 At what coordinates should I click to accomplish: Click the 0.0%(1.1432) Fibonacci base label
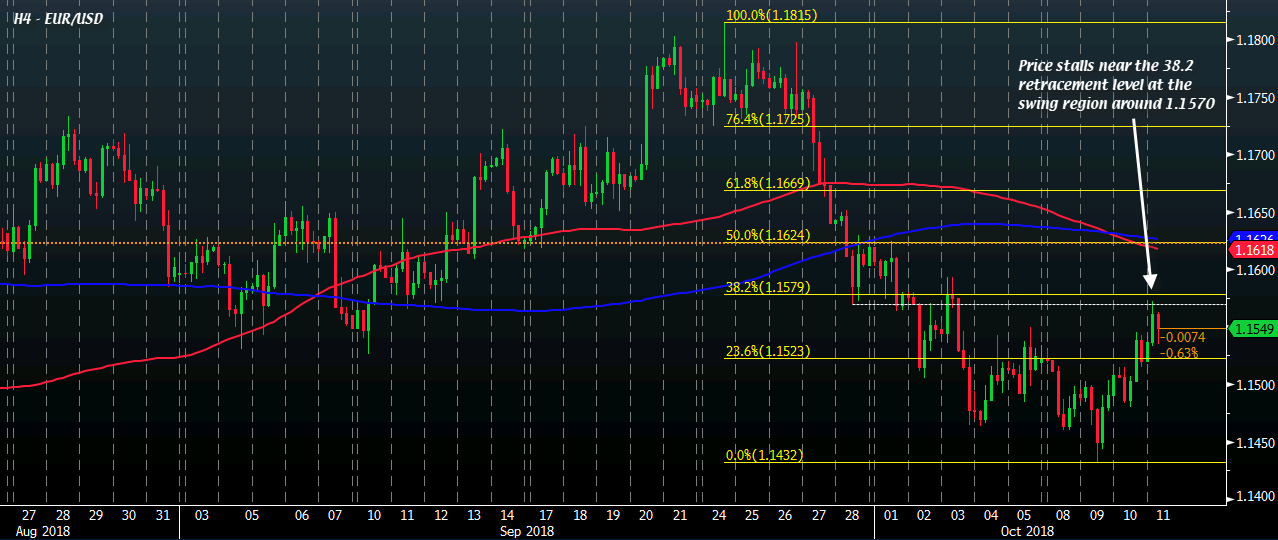click(x=765, y=455)
